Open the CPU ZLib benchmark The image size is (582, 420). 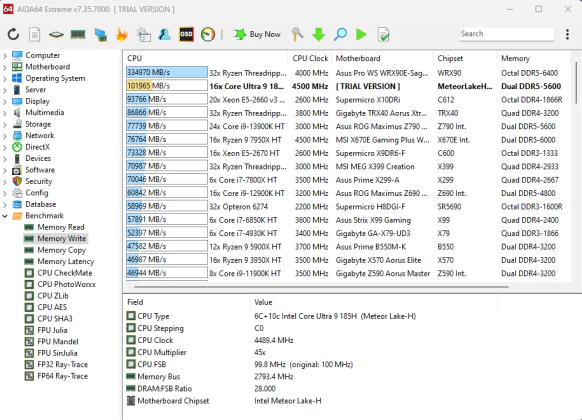[x=53, y=296]
